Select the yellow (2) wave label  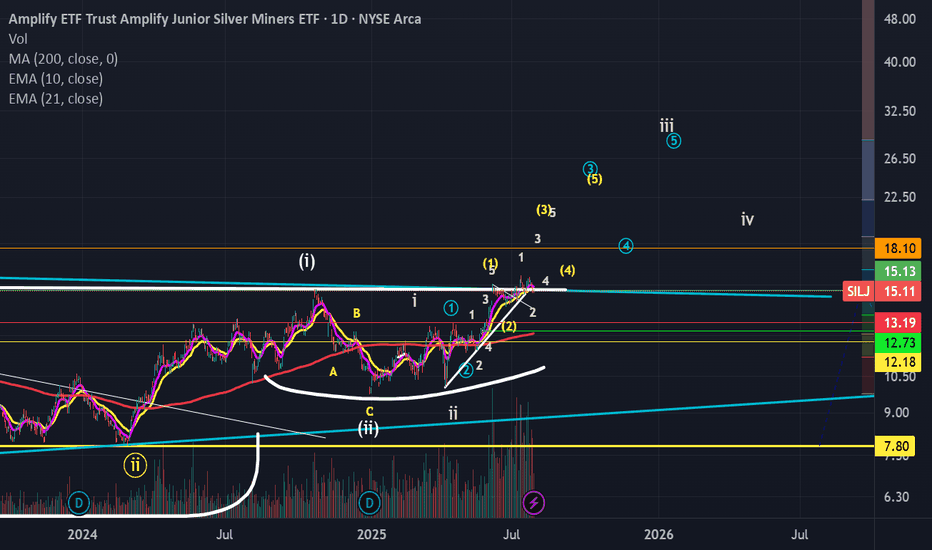tap(509, 326)
